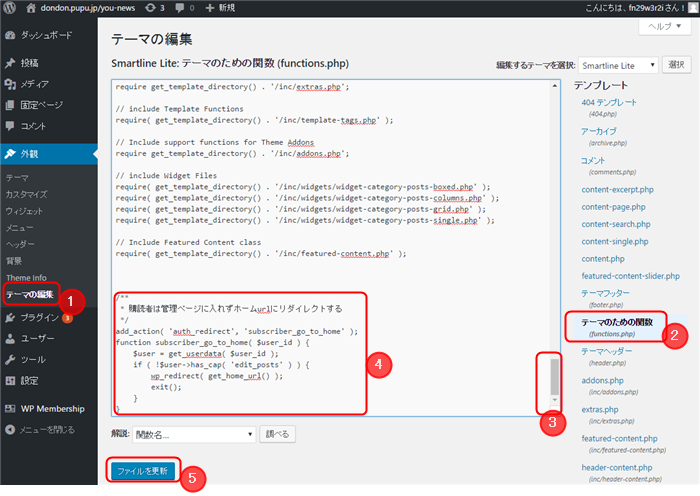700x496 pixels.
Task: Open the Theme Info submenu item
Action: [x=26, y=277]
